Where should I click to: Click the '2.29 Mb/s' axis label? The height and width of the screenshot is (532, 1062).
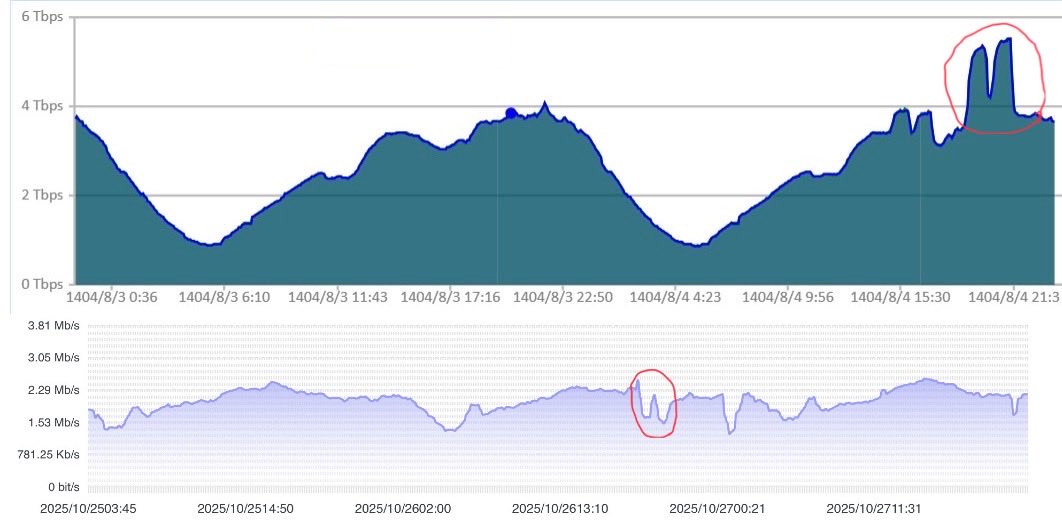click(x=54, y=390)
